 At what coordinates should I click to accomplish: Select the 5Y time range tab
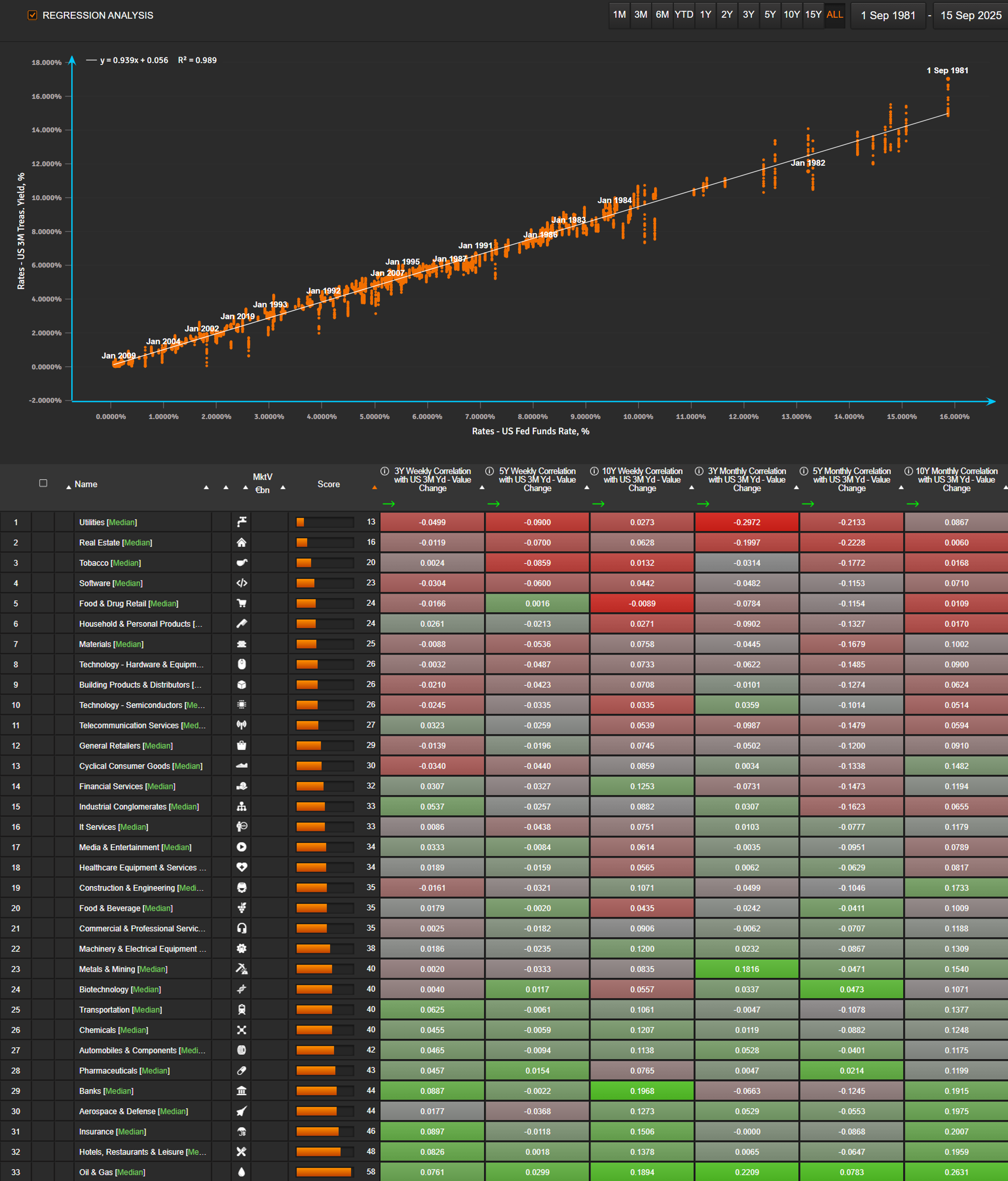click(x=770, y=15)
